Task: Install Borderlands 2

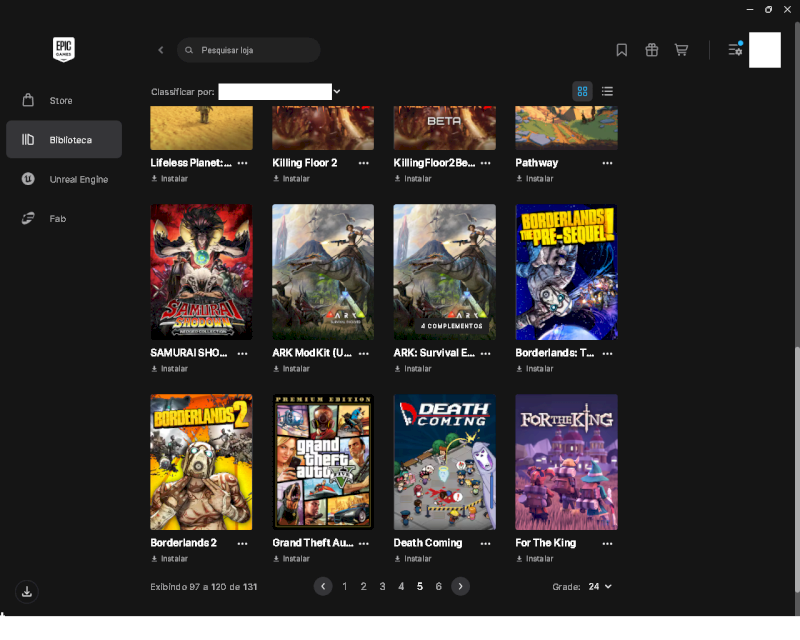Action: 169,559
